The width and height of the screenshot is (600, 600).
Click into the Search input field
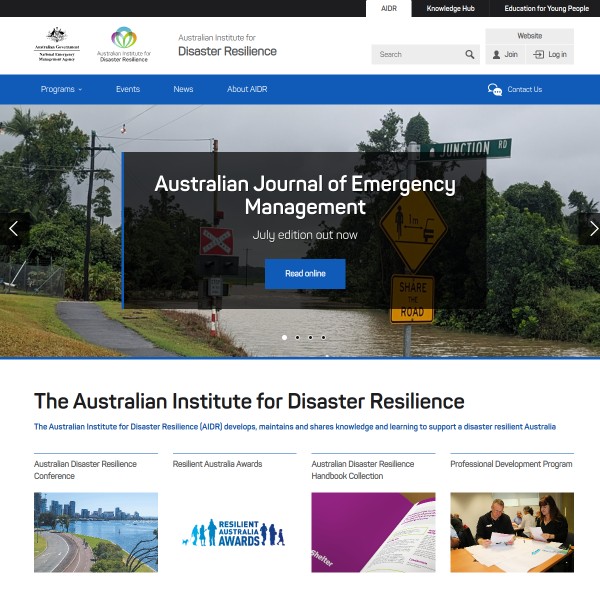(417, 55)
